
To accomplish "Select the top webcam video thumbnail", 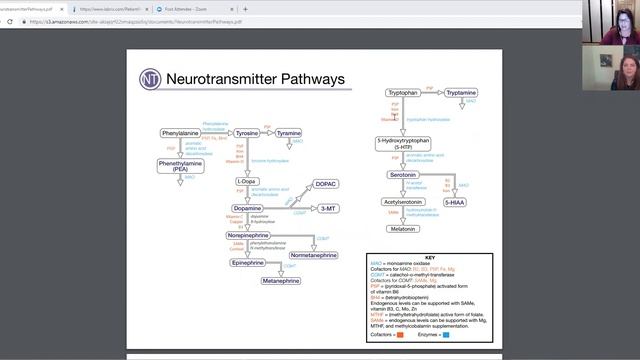I will pos(611,22).
